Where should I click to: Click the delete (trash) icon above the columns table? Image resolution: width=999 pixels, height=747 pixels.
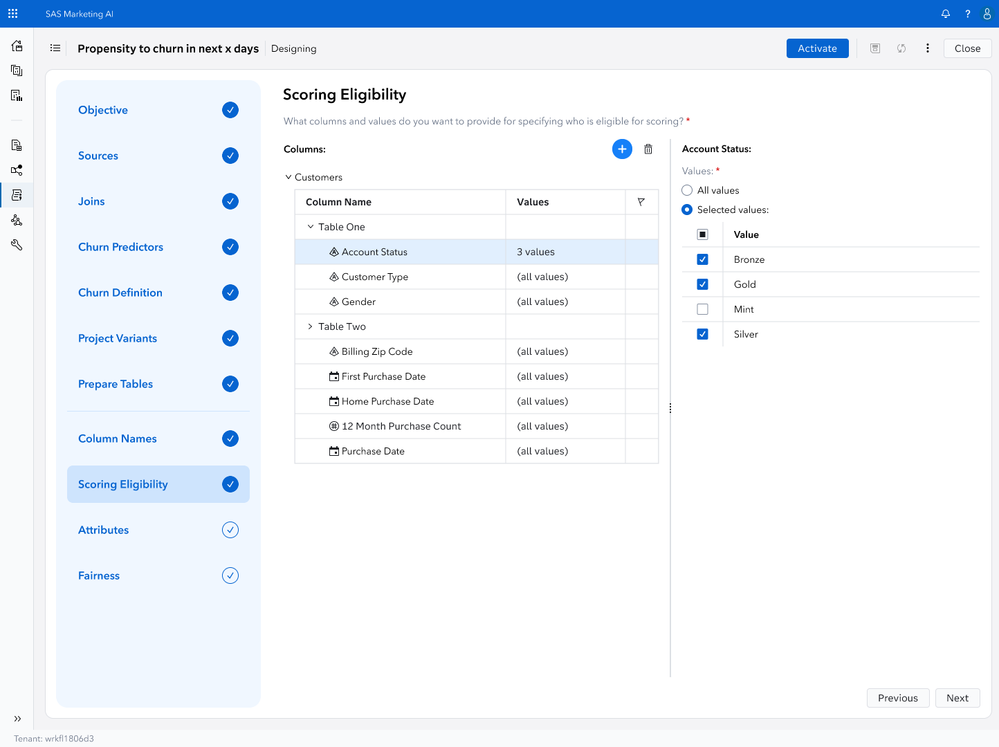[647, 148]
